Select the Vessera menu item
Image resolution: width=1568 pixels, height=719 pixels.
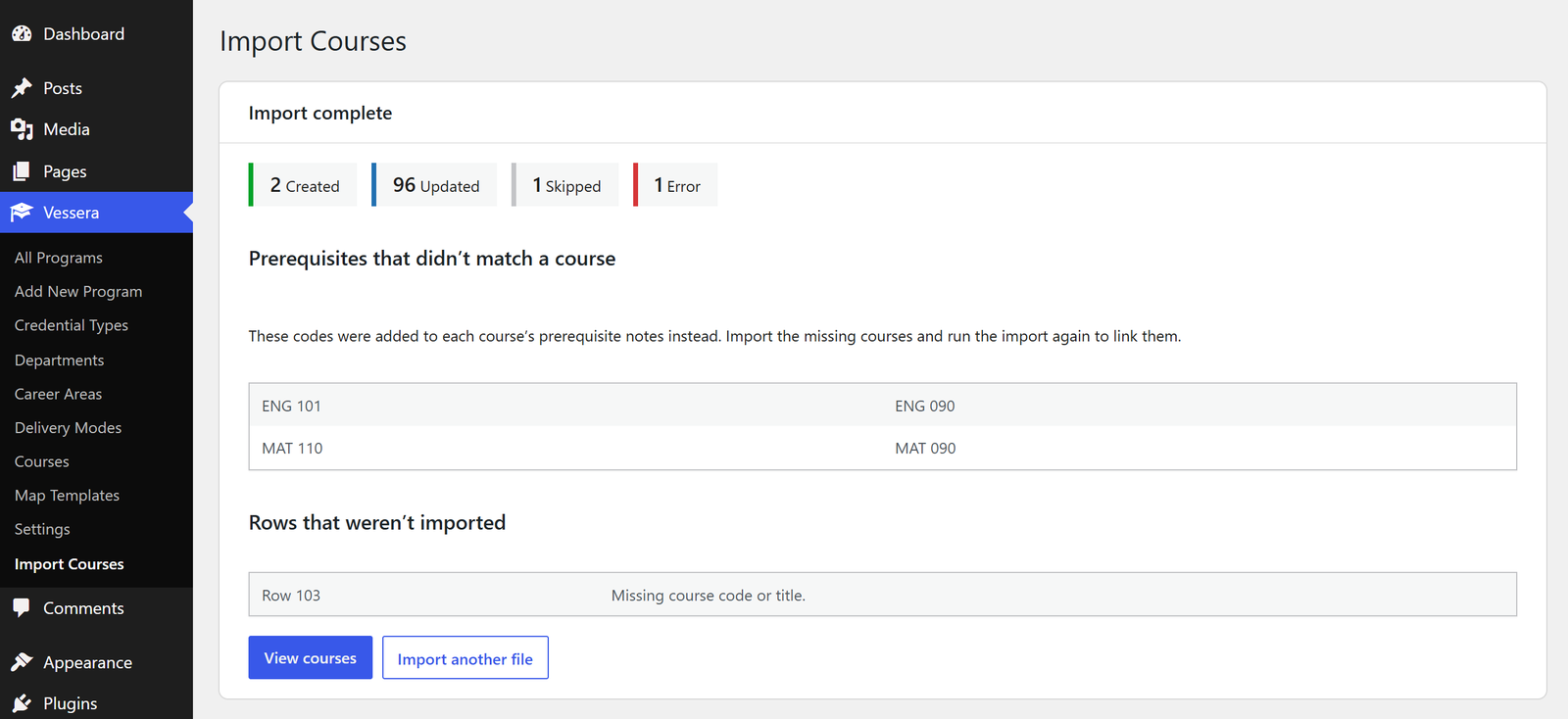coord(96,213)
